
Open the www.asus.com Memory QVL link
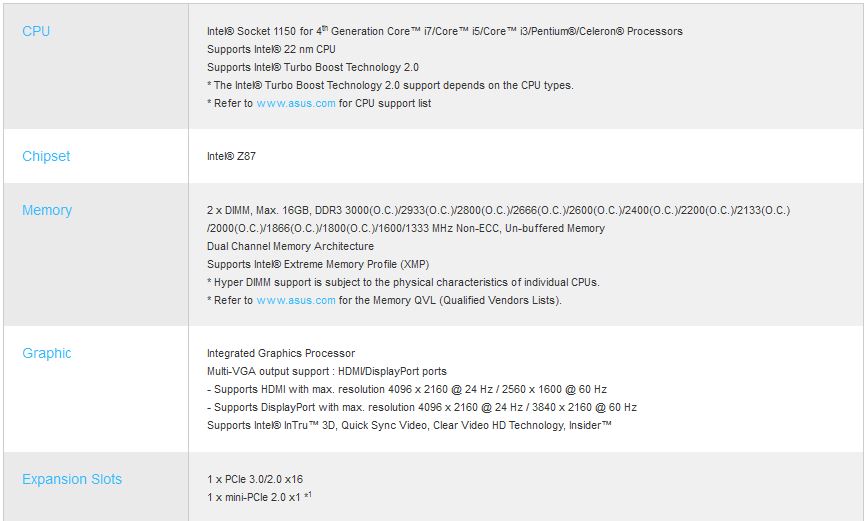click(x=296, y=300)
